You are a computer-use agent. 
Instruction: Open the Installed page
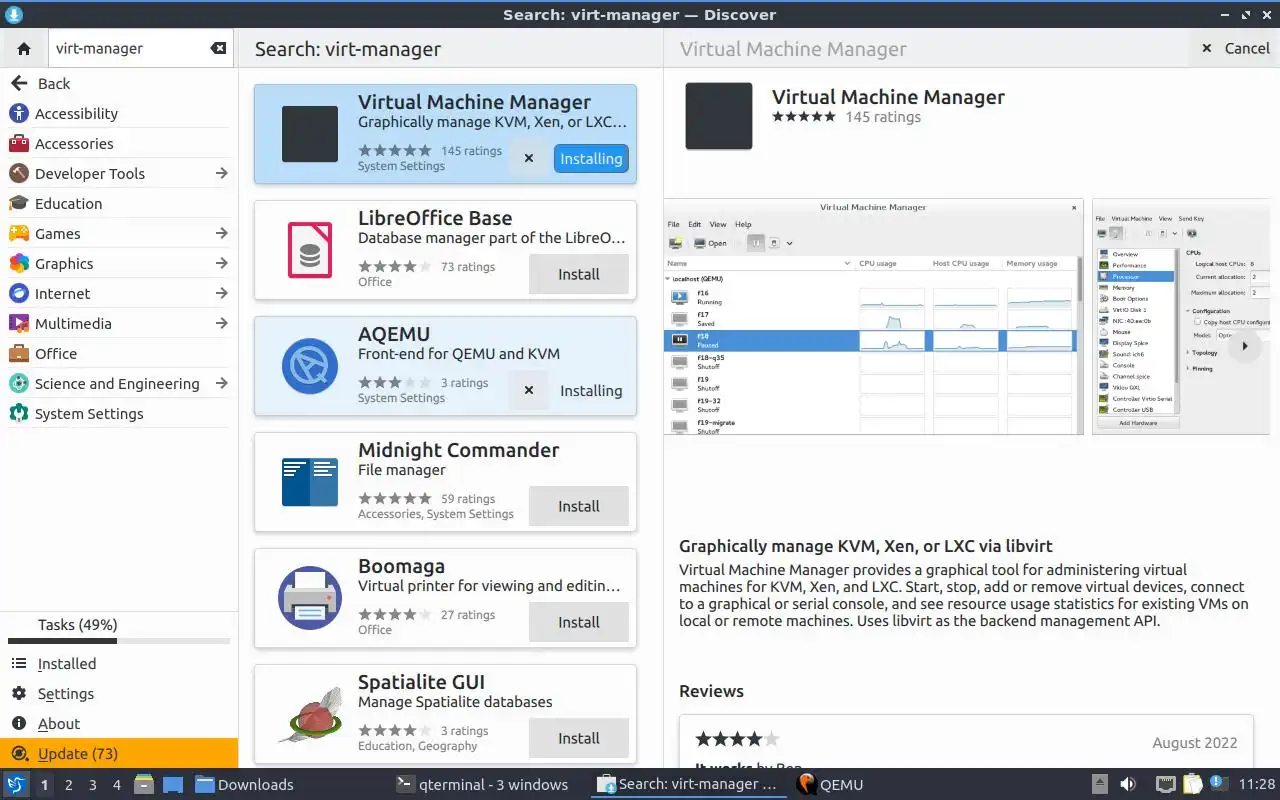119,664
